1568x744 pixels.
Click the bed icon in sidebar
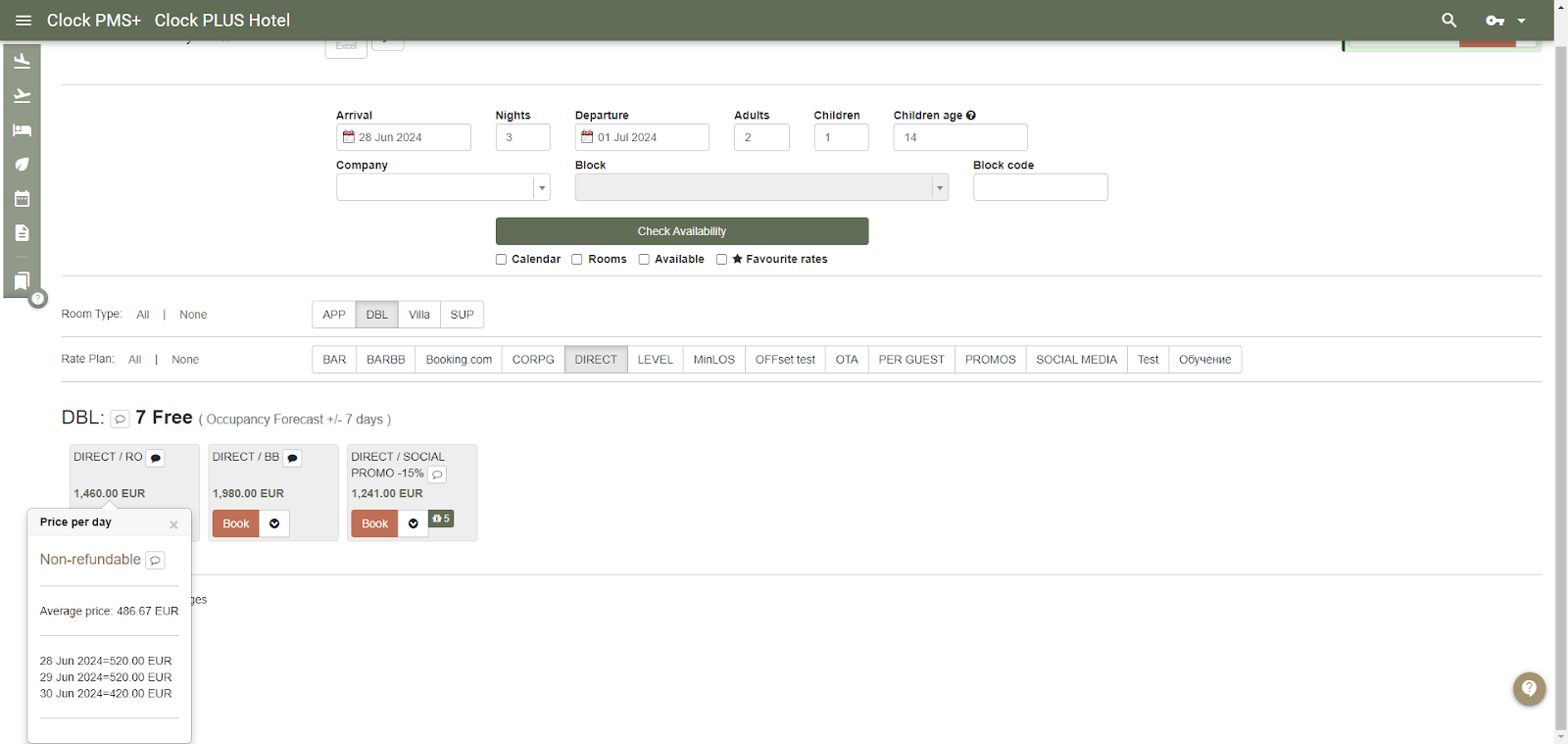click(x=22, y=130)
